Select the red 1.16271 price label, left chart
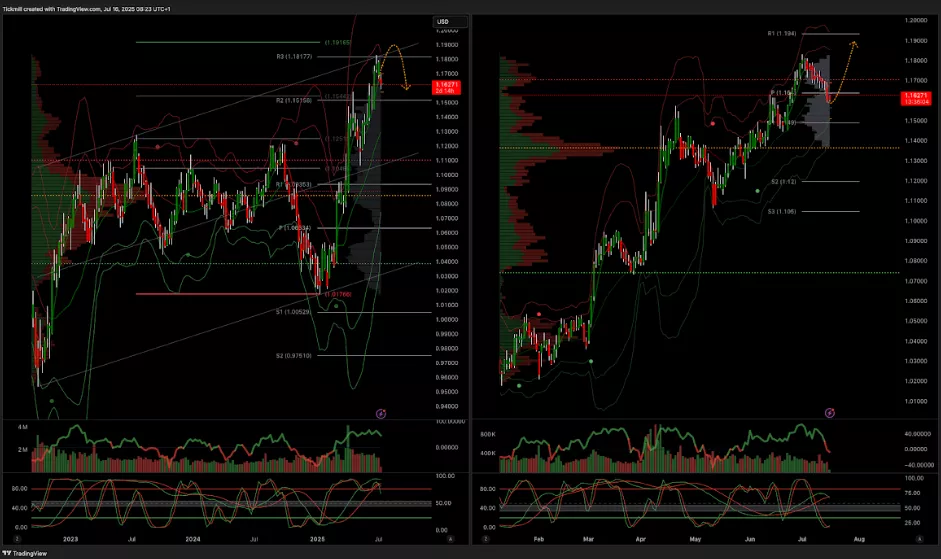The image size is (941, 559). [445, 88]
